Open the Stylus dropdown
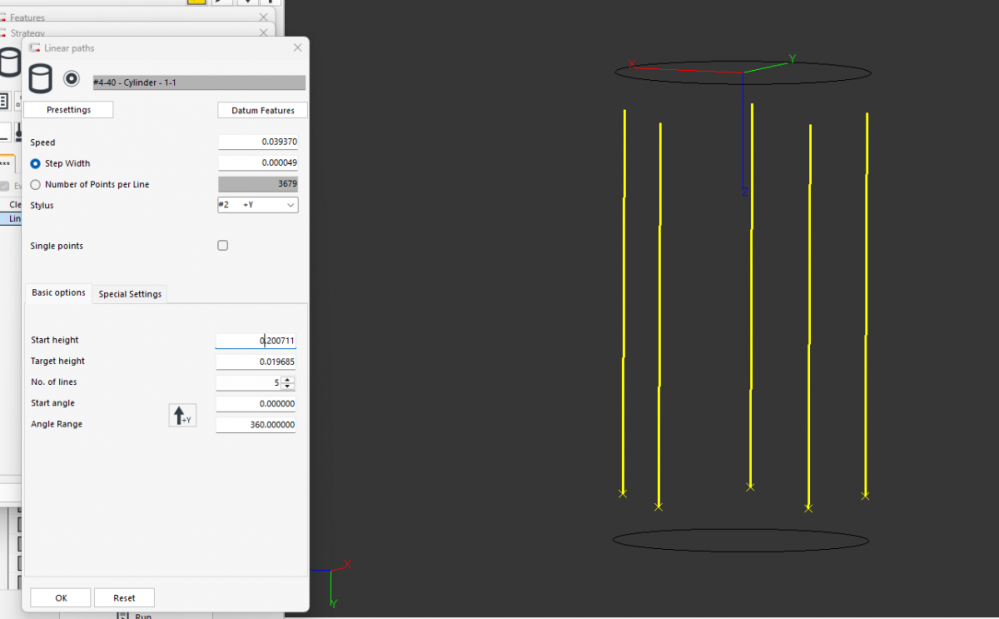Viewport: 999px width, 619px height. point(257,205)
